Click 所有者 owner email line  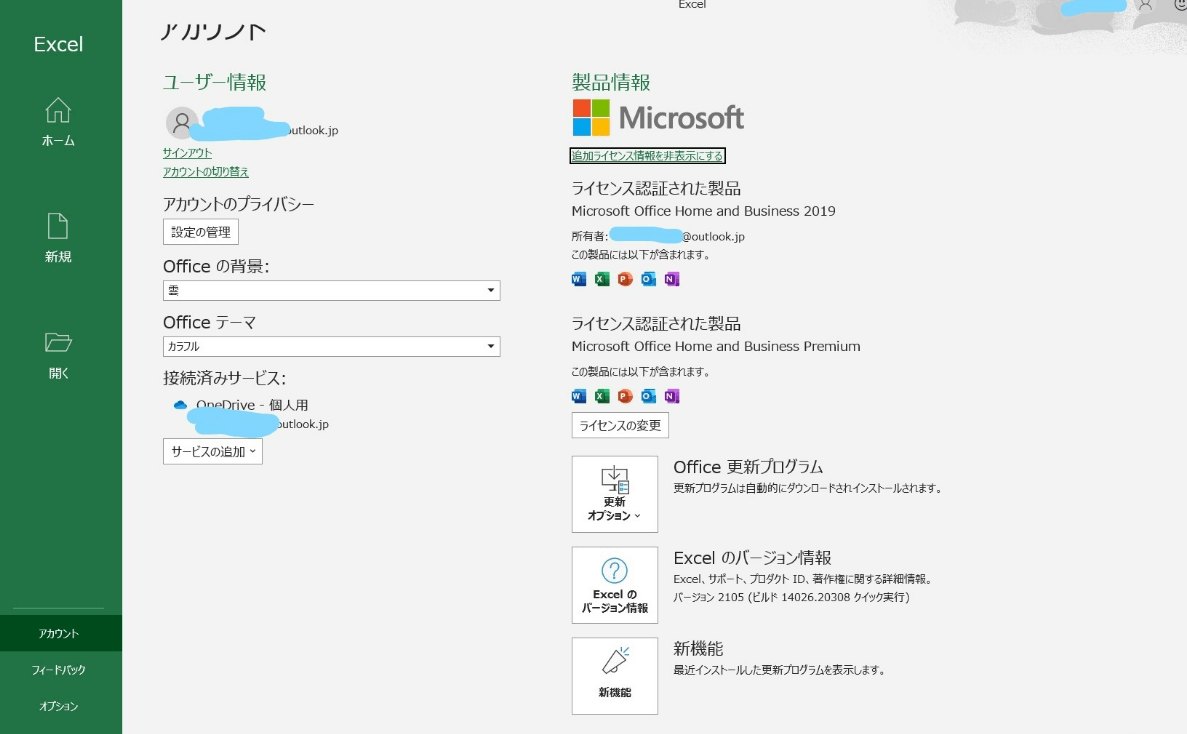coord(658,236)
